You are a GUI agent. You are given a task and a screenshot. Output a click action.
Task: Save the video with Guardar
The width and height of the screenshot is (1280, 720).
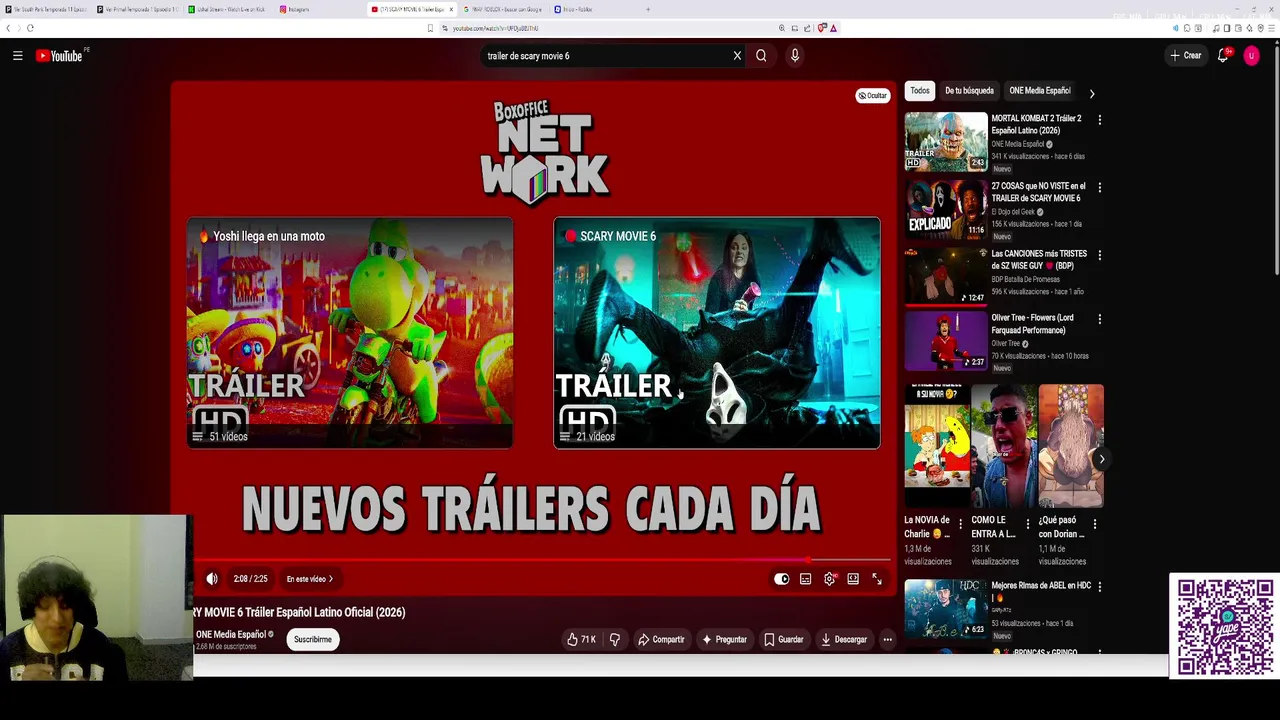click(x=784, y=640)
